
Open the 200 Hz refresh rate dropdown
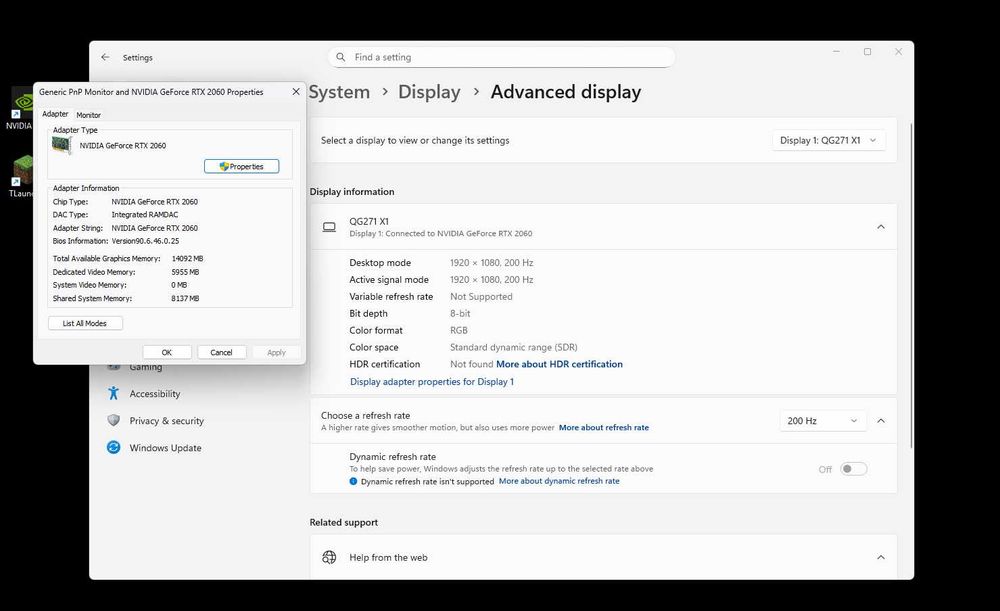pyautogui.click(x=823, y=421)
